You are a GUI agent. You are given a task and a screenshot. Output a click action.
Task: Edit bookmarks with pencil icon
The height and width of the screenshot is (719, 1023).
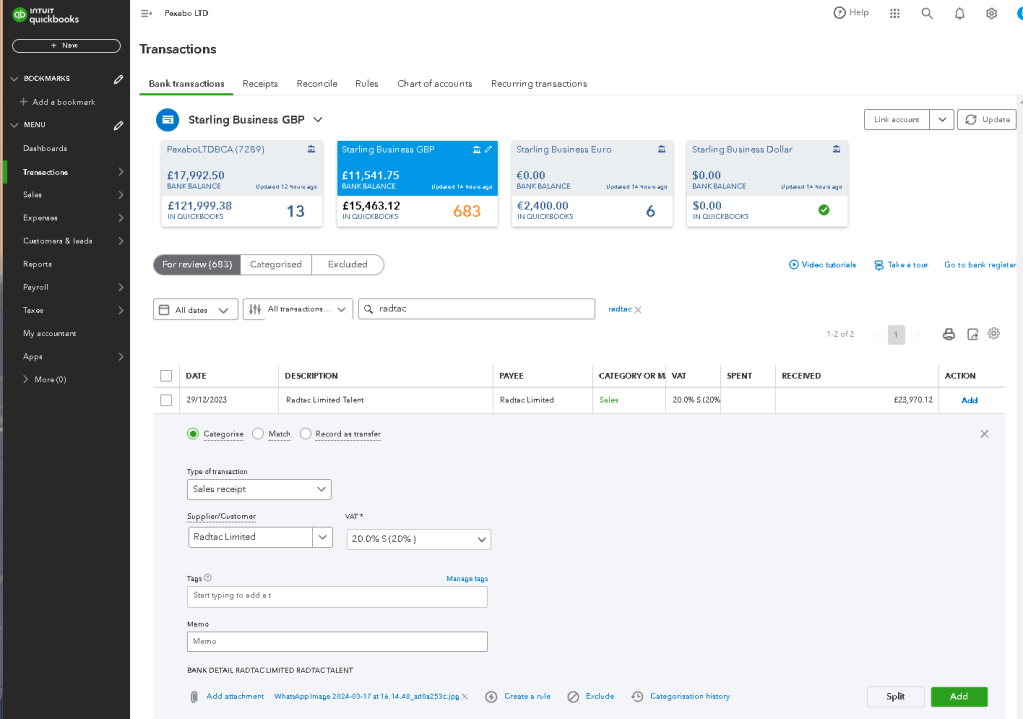(x=118, y=79)
